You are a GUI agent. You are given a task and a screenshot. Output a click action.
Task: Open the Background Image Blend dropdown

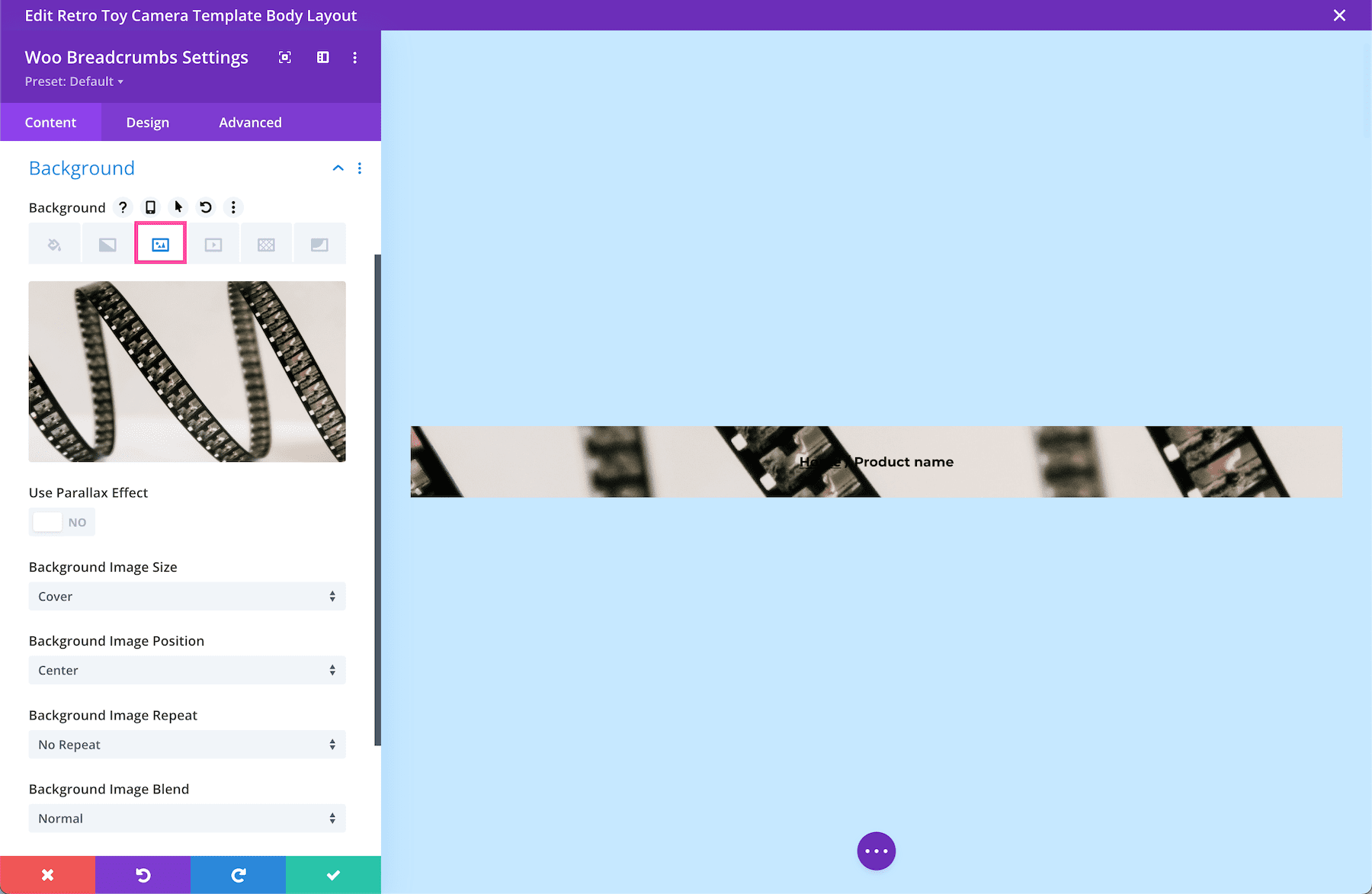(187, 818)
